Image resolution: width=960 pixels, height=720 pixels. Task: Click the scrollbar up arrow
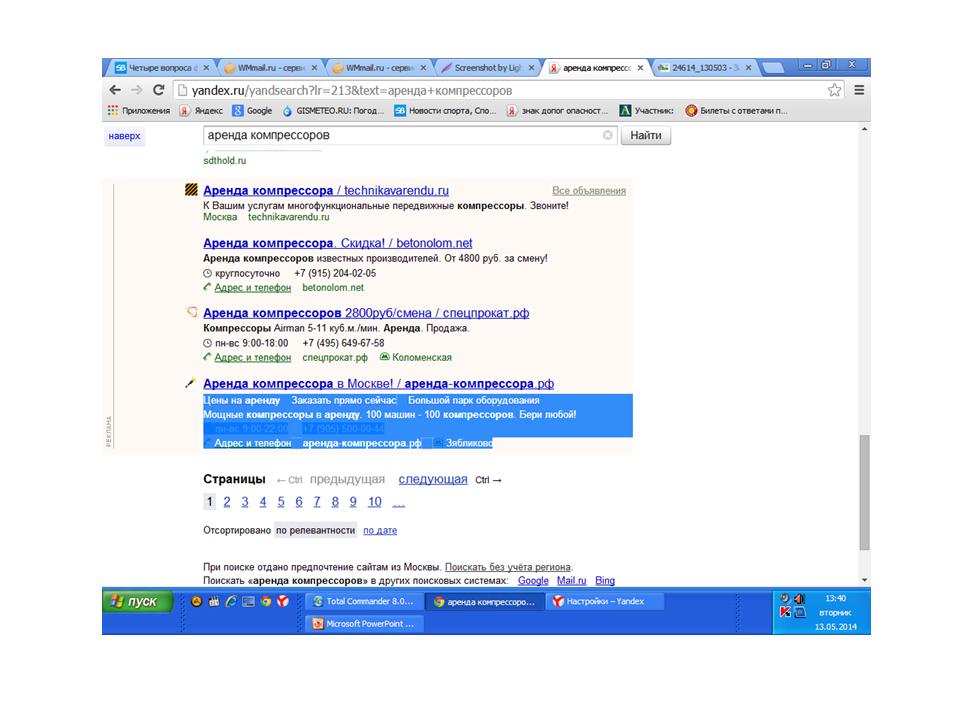864,129
